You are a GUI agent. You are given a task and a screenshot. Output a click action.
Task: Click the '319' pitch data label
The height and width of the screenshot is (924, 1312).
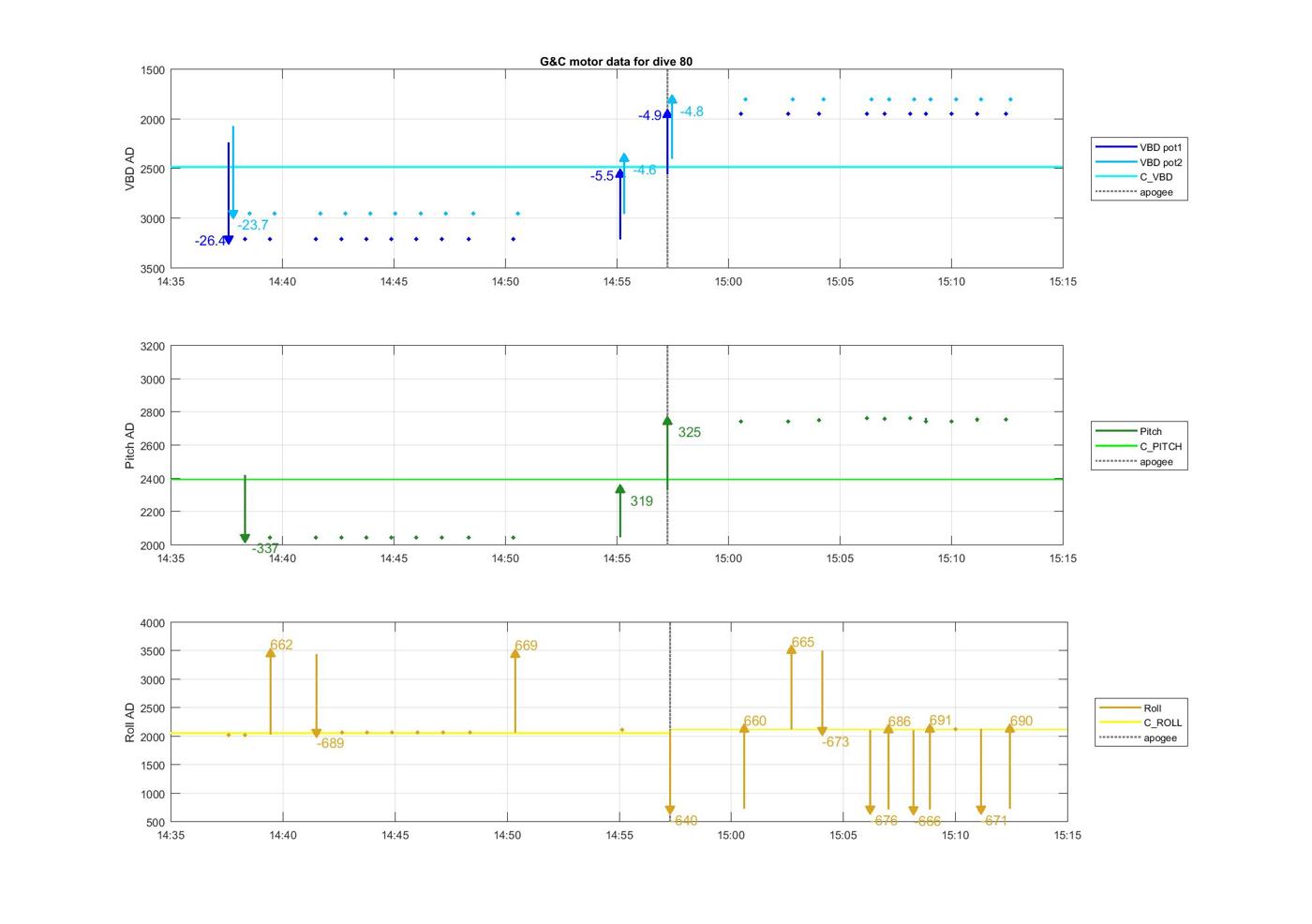(642, 501)
